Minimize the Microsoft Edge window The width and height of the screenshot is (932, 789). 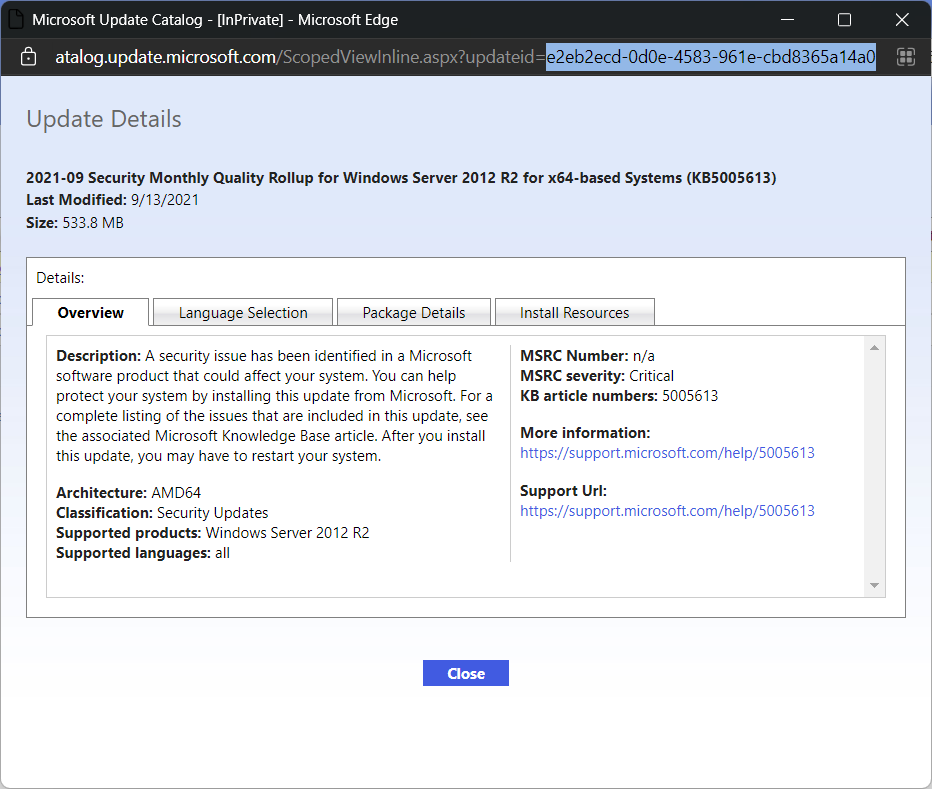coord(788,20)
